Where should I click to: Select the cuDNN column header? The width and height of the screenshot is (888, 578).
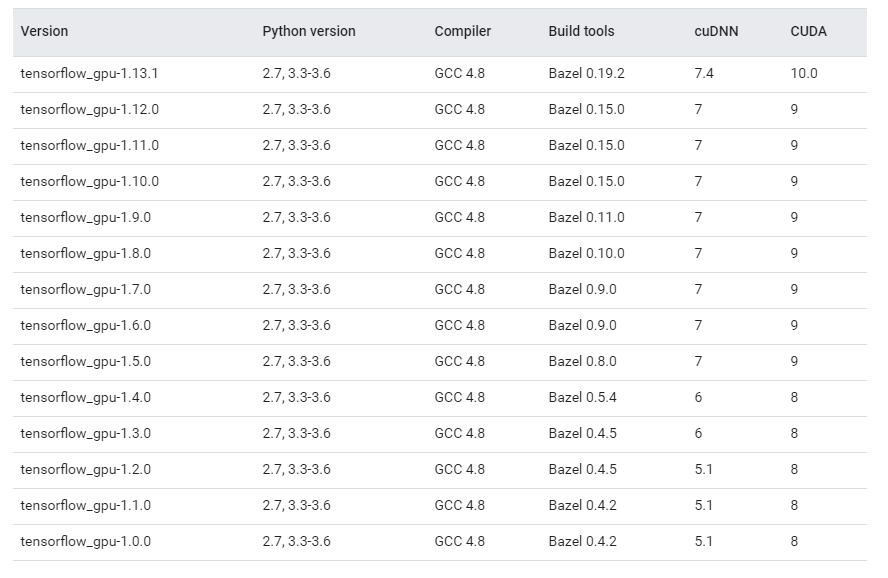click(x=715, y=32)
